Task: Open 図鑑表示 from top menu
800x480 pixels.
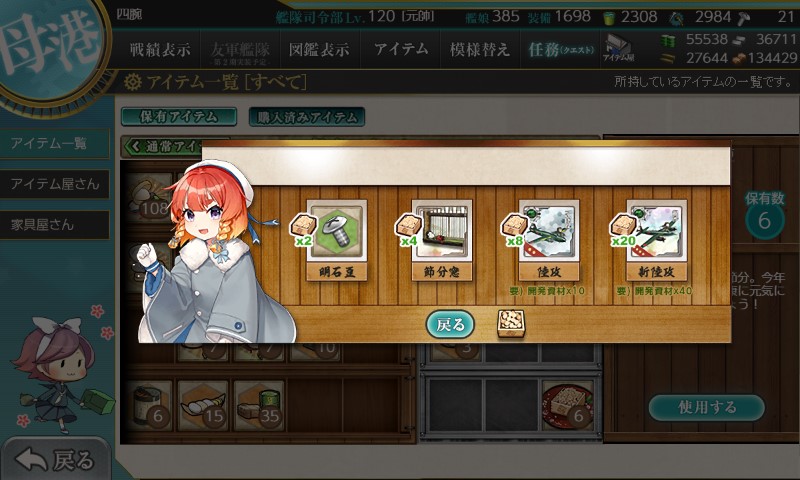Action: click(x=319, y=49)
